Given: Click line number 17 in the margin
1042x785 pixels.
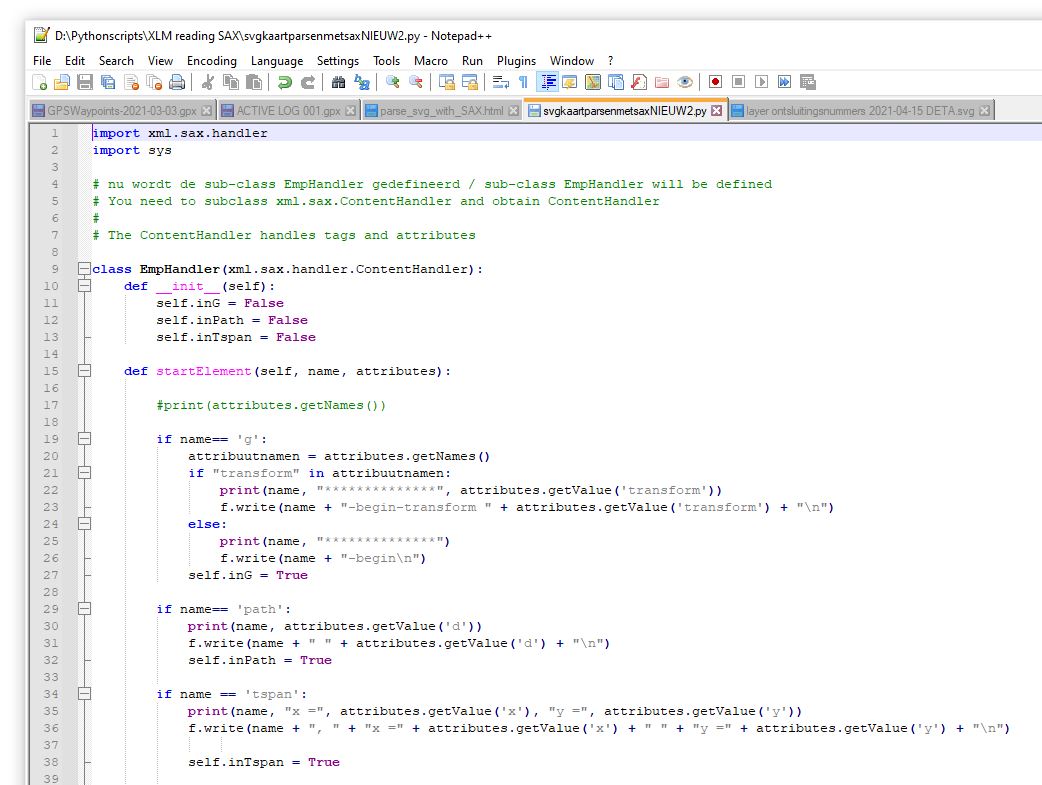Looking at the screenshot, I should [x=52, y=405].
